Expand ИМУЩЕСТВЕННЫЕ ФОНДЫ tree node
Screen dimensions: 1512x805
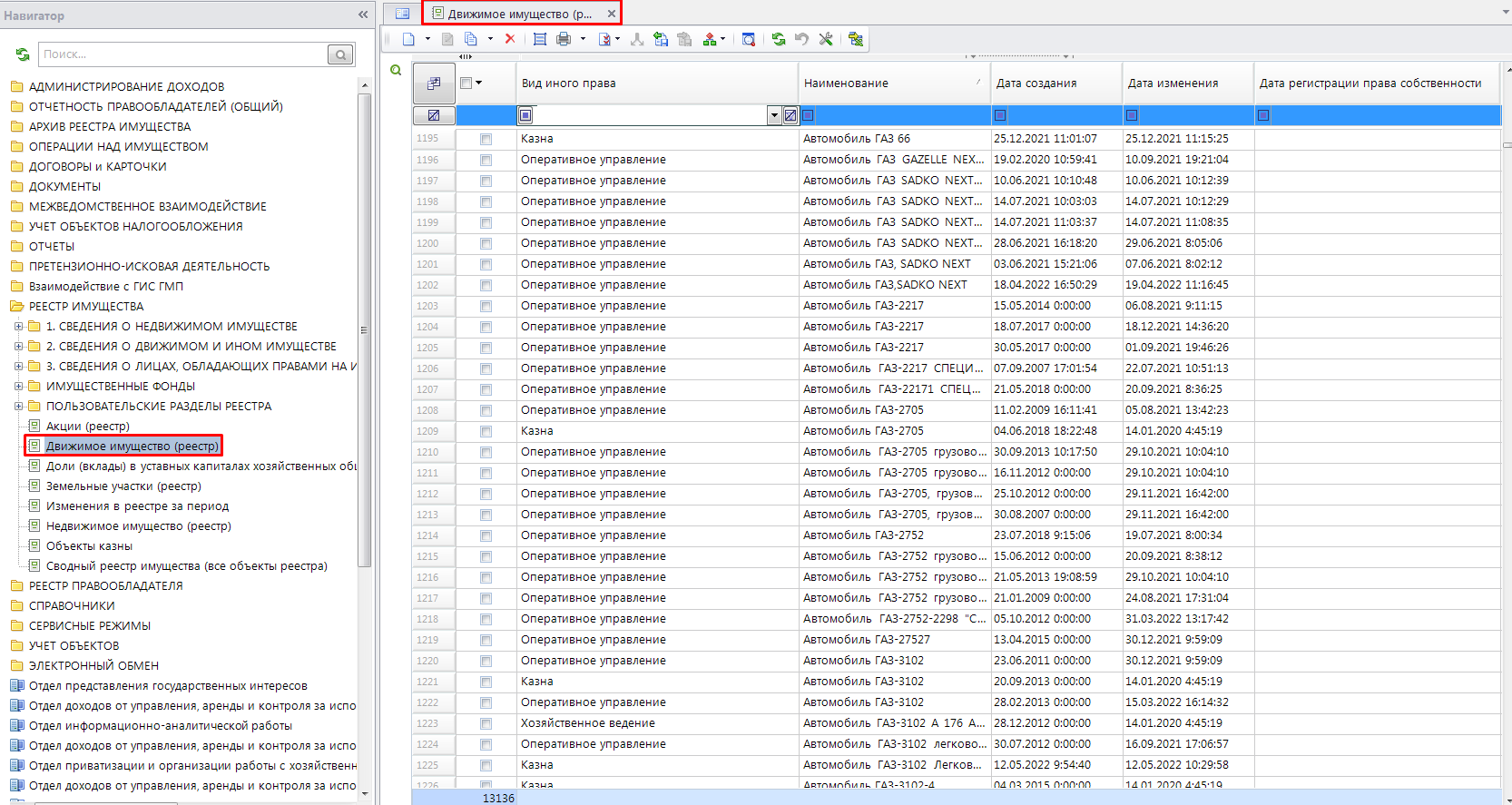[x=18, y=386]
